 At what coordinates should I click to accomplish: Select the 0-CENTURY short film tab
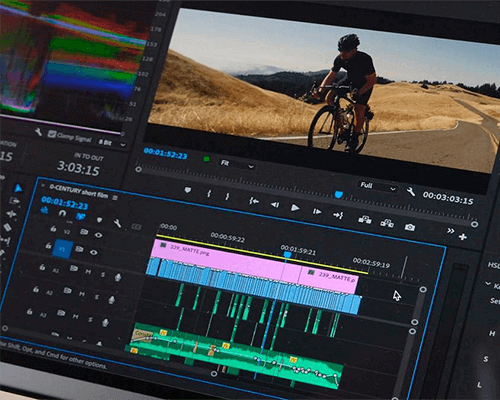[79, 191]
